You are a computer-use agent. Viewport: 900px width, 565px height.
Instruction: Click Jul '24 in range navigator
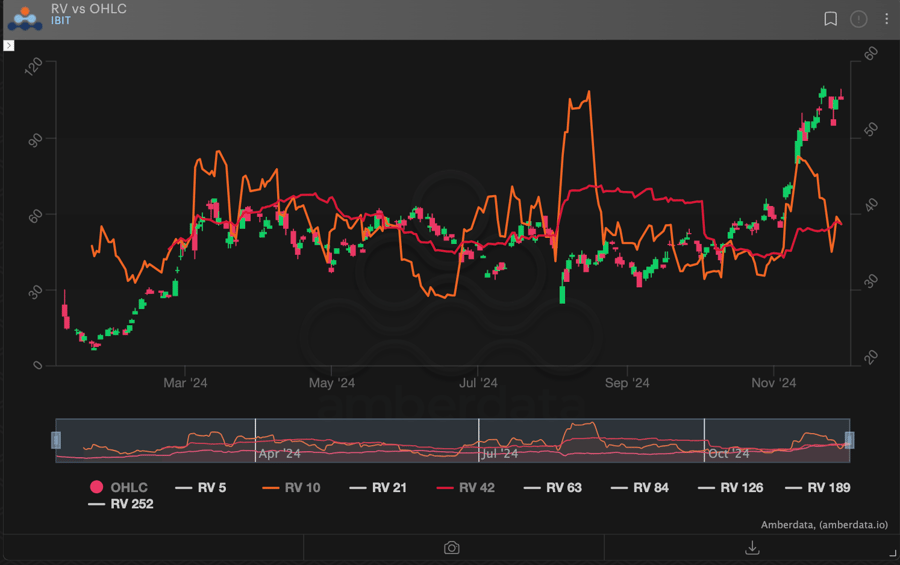click(500, 453)
